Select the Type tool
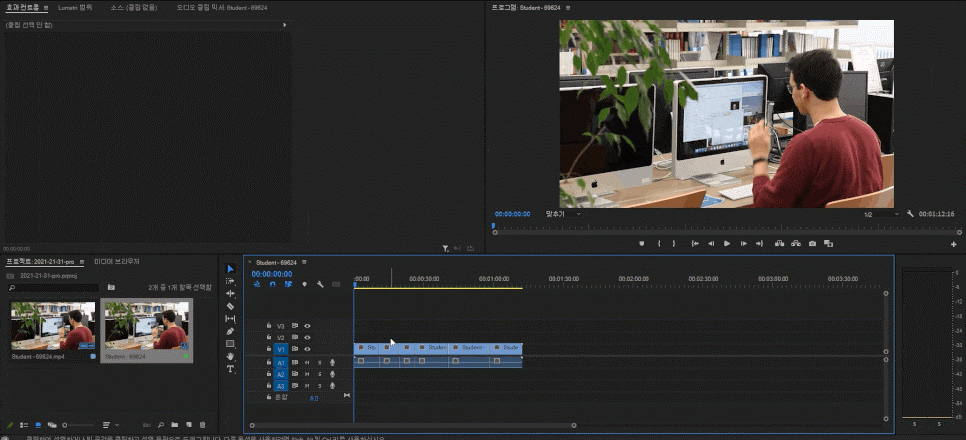 [x=230, y=369]
